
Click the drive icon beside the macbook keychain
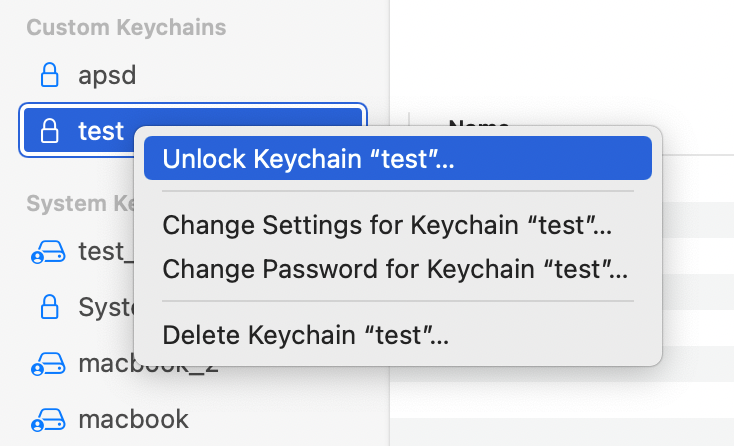46,418
